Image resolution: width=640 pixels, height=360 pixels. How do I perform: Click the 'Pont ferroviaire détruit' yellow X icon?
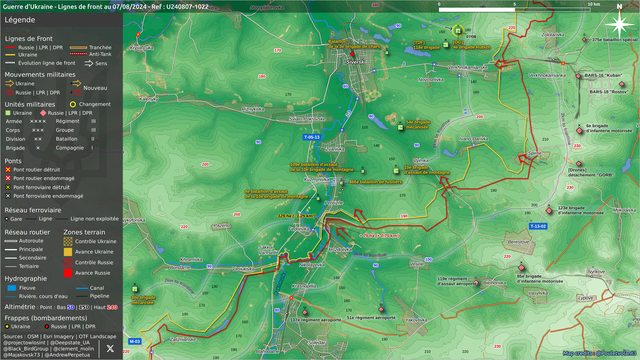8,187
